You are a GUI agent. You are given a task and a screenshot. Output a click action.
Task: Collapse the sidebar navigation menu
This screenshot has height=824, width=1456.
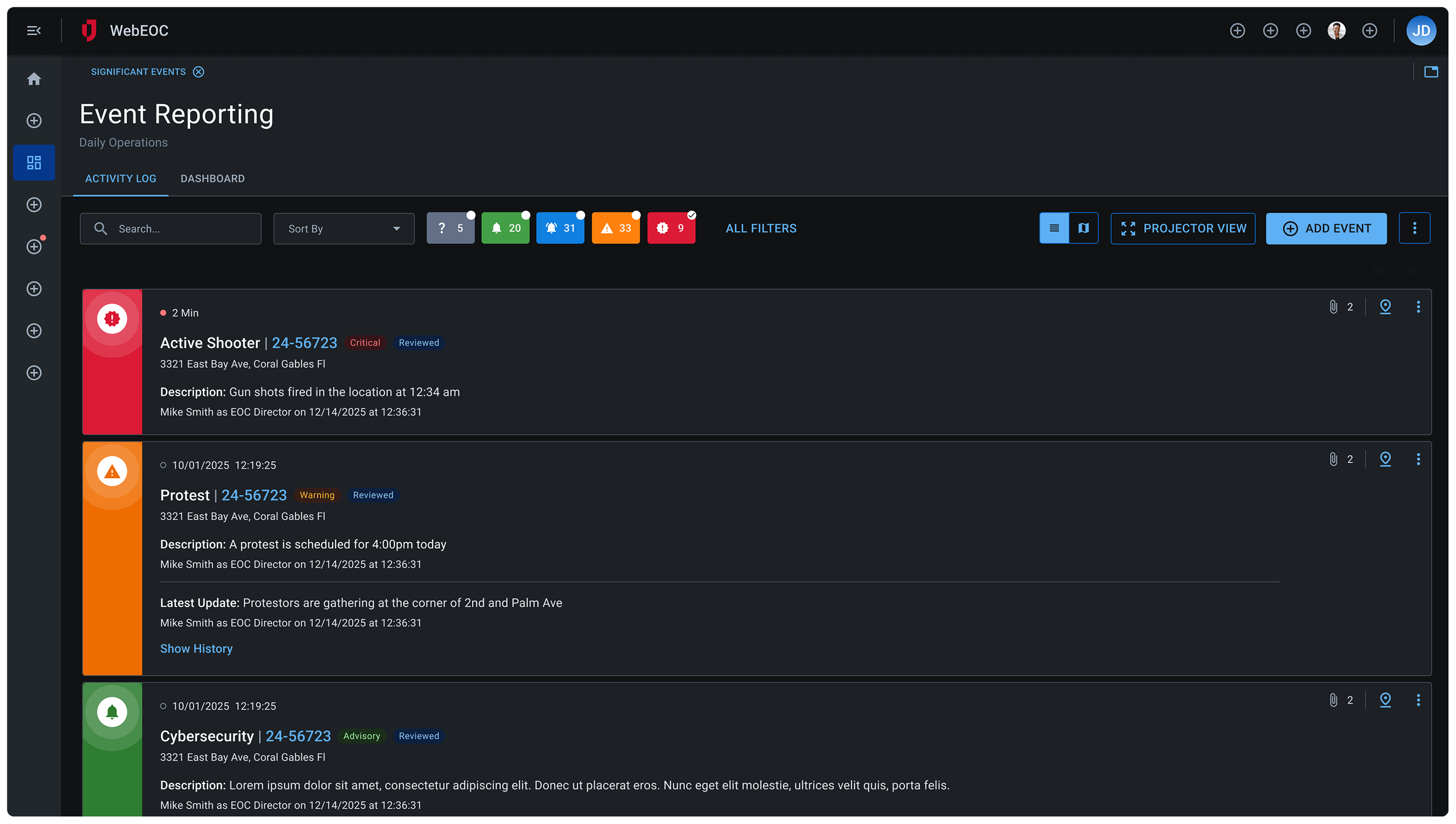[x=34, y=31]
